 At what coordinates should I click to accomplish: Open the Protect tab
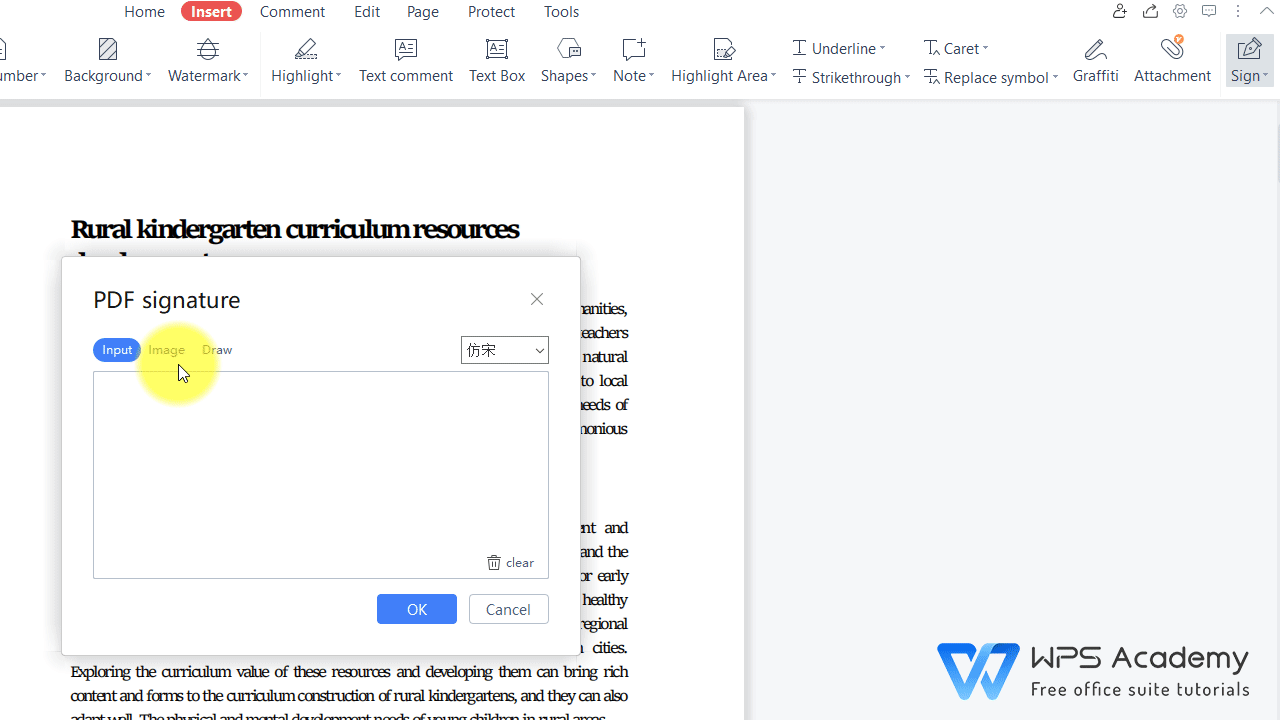491,11
